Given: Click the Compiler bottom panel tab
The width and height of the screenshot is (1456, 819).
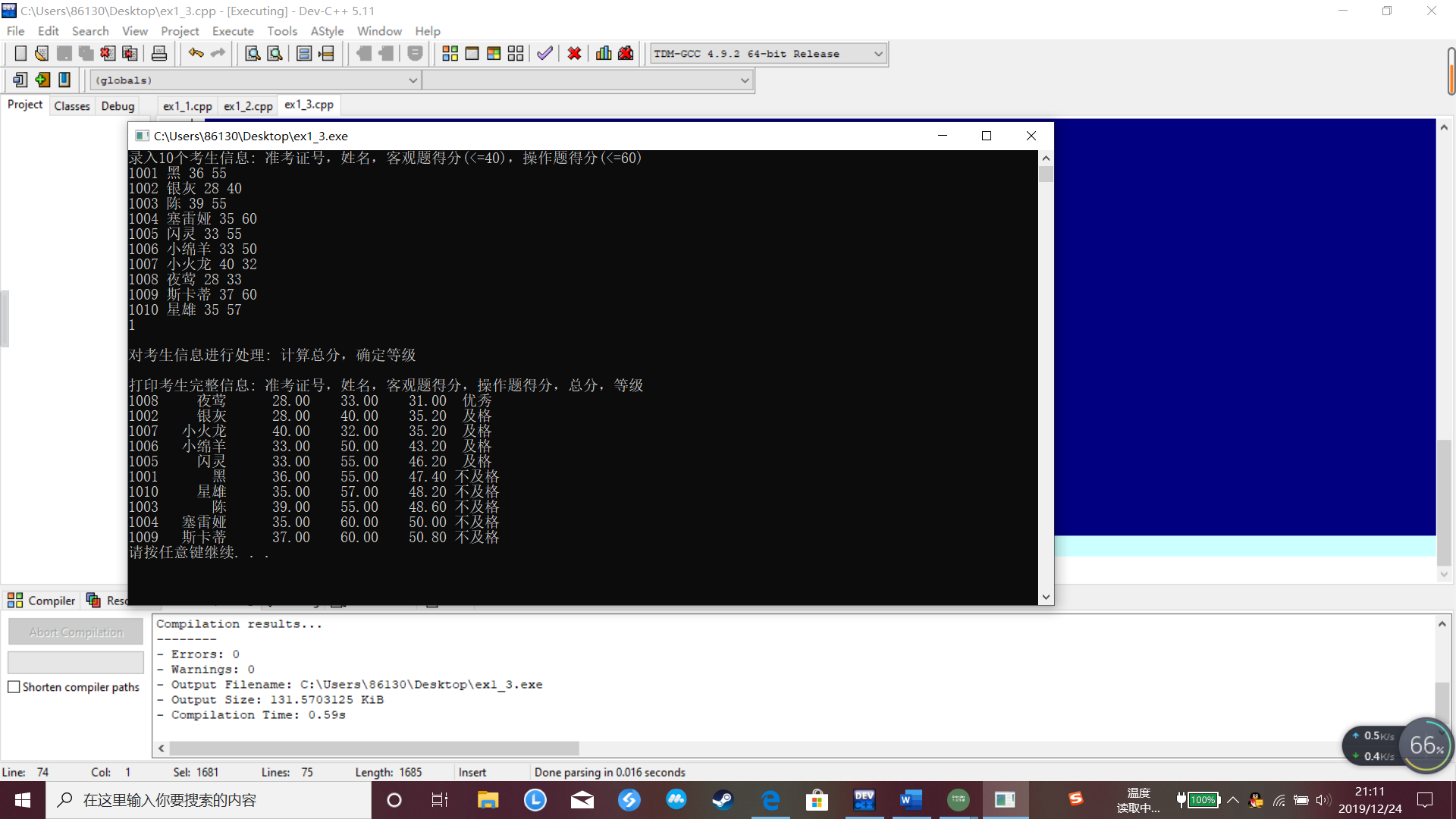Looking at the screenshot, I should tap(42, 601).
